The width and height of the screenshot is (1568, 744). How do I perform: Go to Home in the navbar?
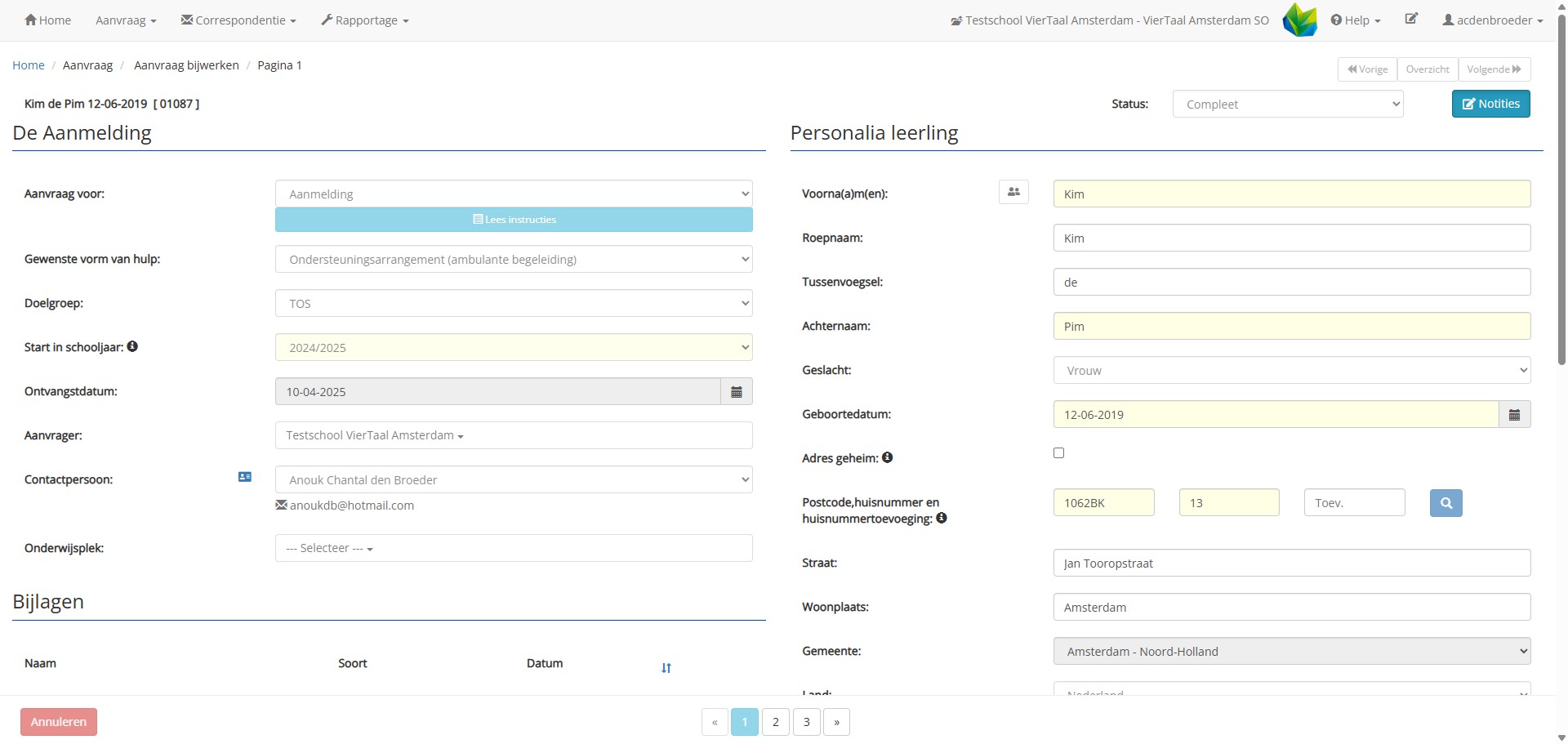tap(48, 20)
